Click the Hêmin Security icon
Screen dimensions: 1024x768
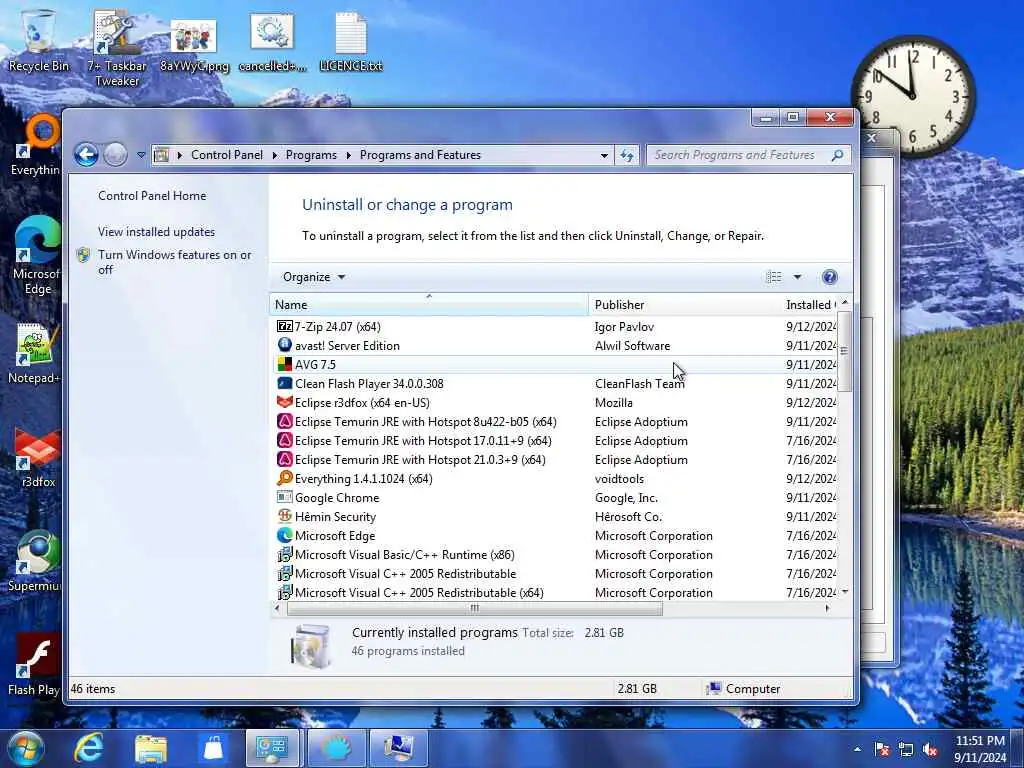coord(284,516)
